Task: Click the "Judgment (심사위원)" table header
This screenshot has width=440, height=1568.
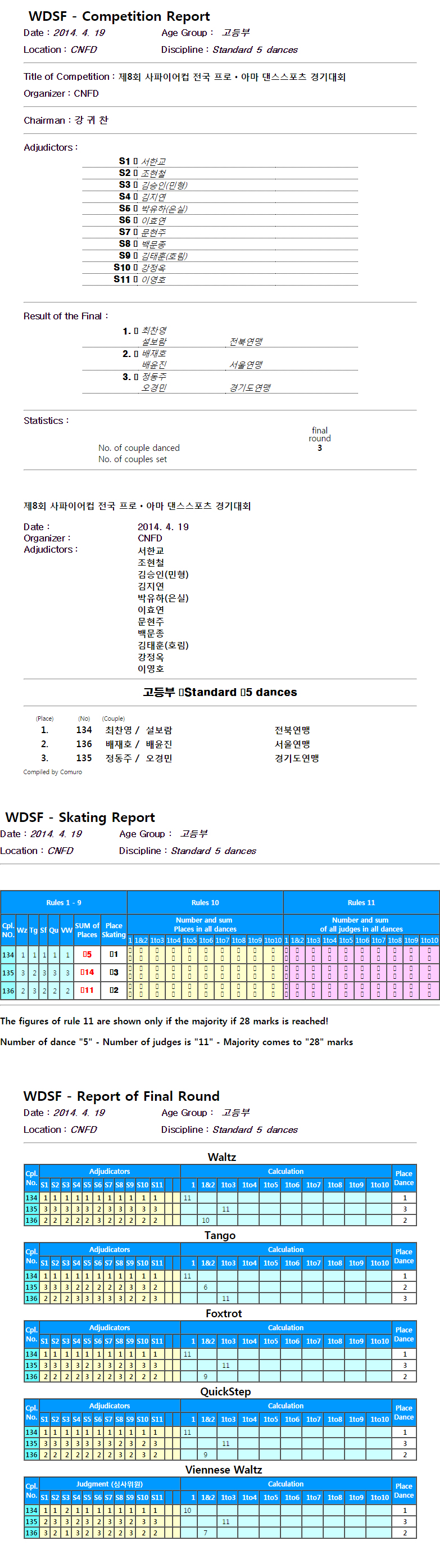Action: [110, 1484]
